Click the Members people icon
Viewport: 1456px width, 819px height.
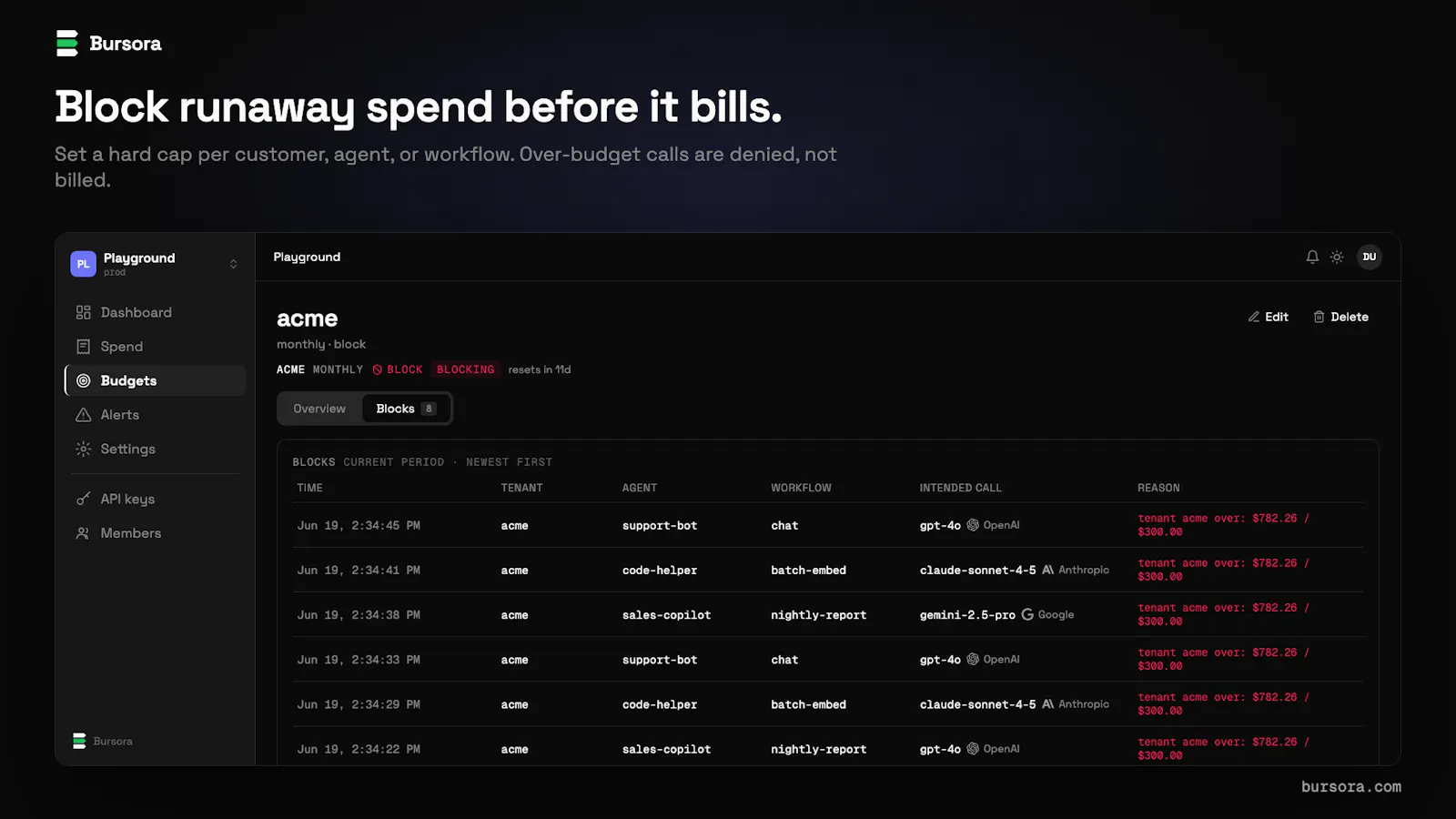pos(84,533)
